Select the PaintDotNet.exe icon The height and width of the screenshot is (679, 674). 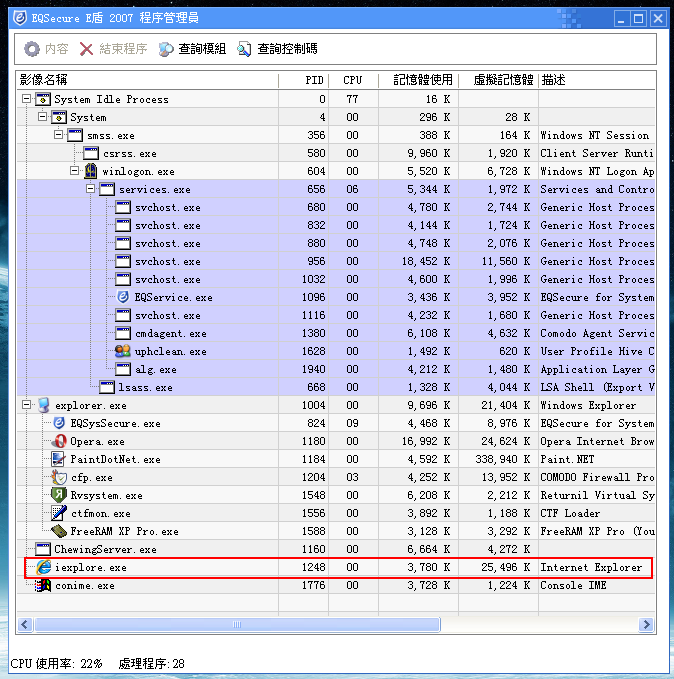tap(58, 459)
